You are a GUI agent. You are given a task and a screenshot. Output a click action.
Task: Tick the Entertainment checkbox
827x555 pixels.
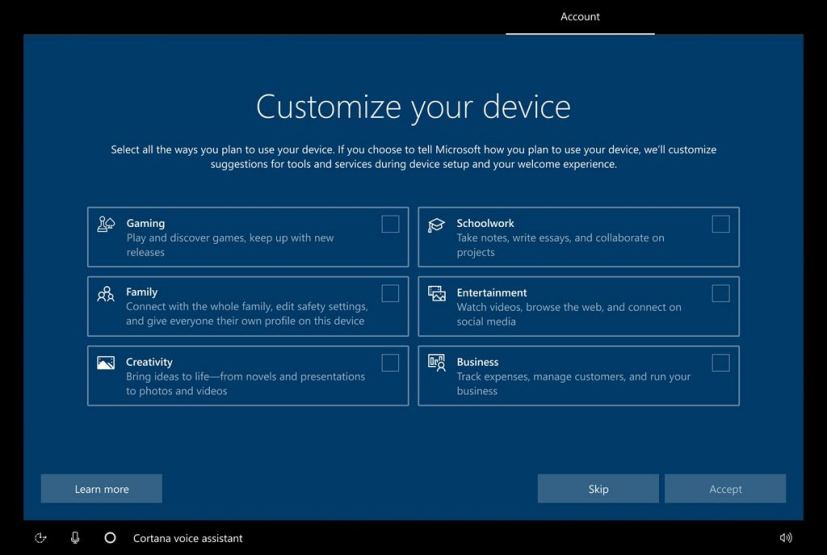720,293
